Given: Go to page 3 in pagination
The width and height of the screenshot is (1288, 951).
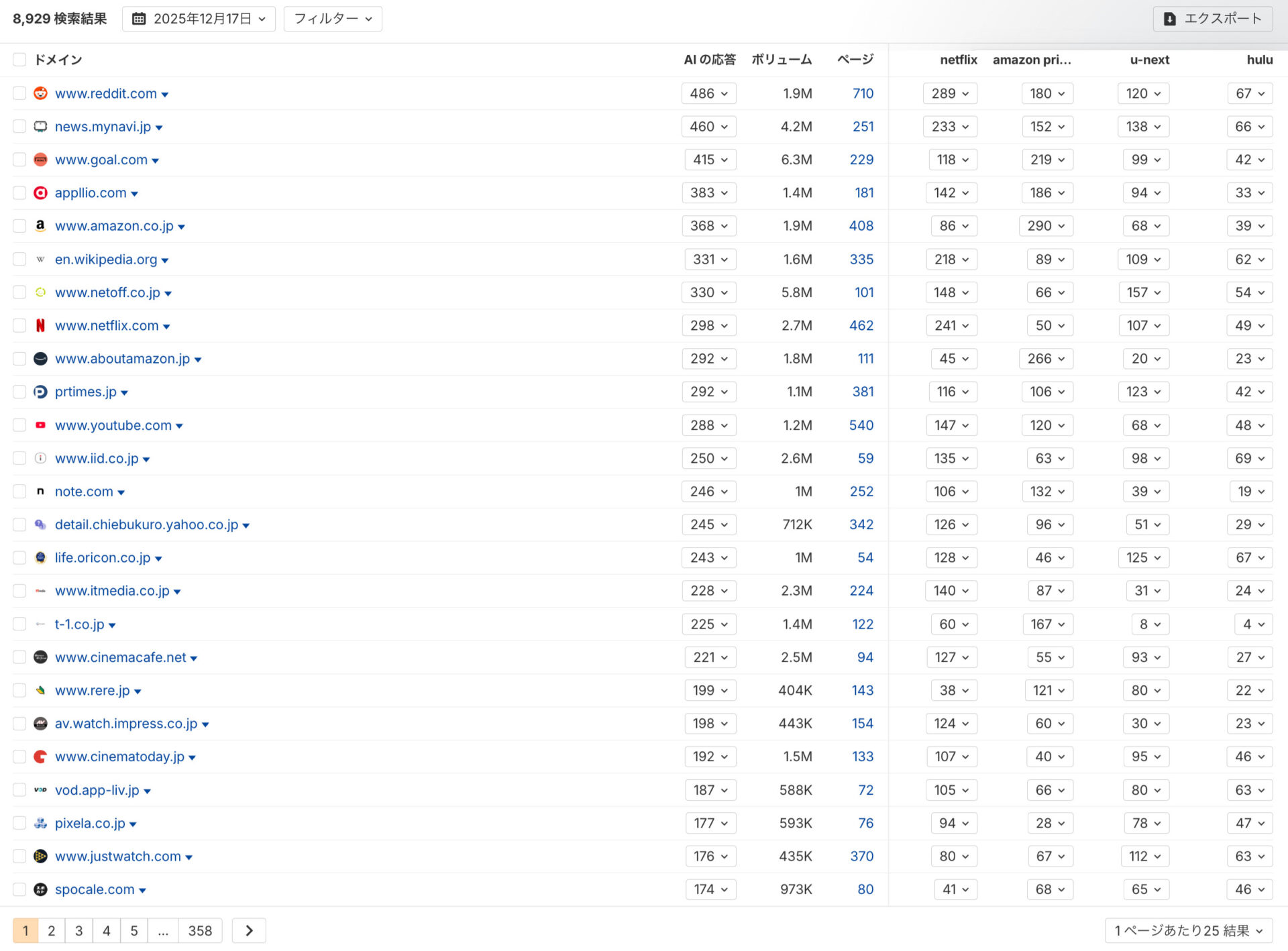Looking at the screenshot, I should (x=78, y=930).
